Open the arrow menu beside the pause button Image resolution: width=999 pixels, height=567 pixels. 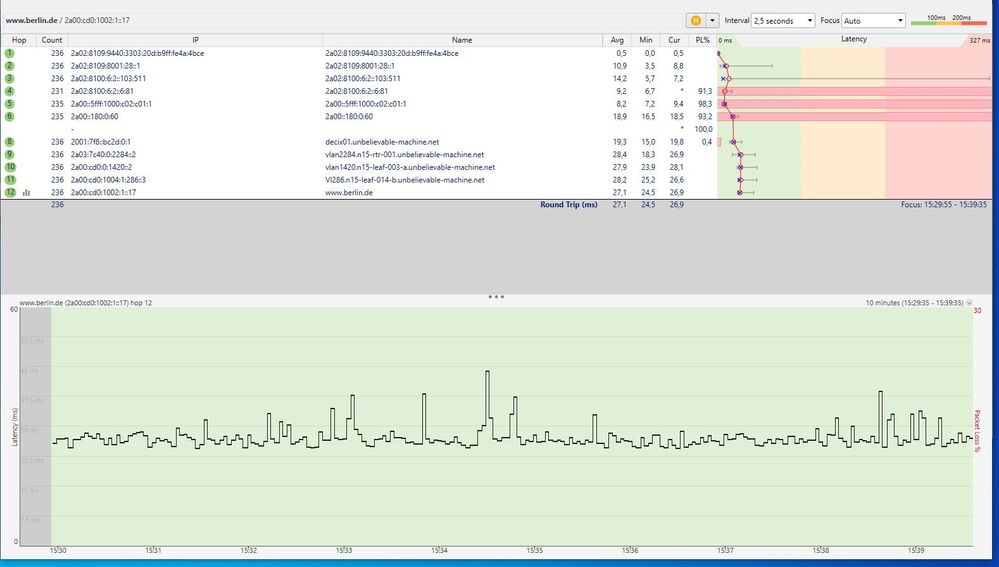pos(712,20)
